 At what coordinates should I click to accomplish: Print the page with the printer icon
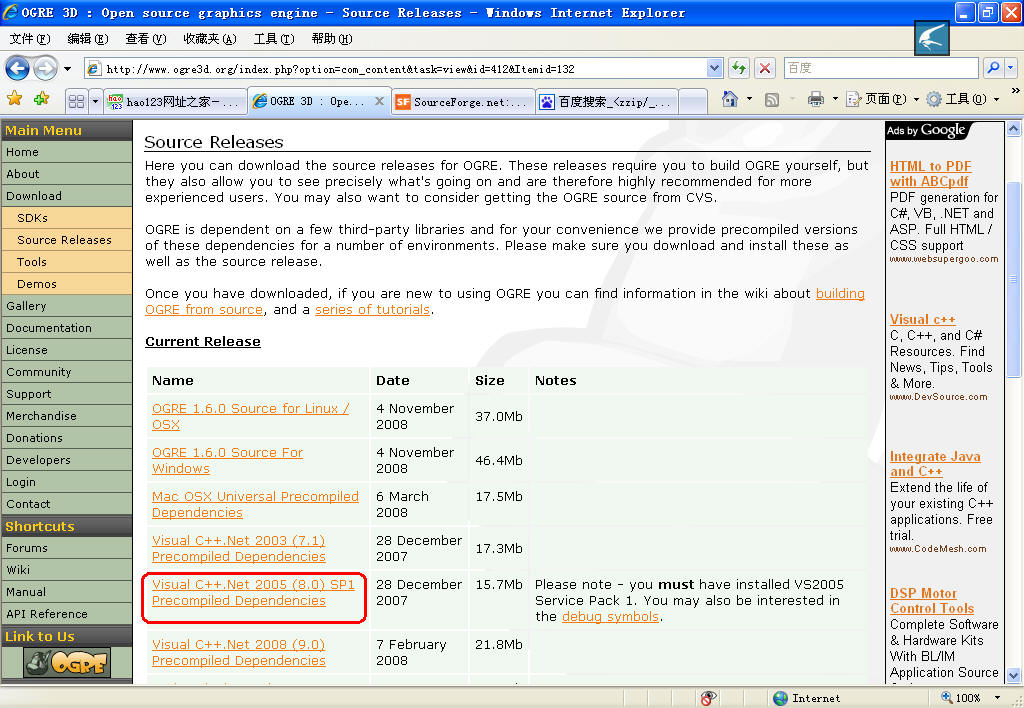click(x=816, y=99)
